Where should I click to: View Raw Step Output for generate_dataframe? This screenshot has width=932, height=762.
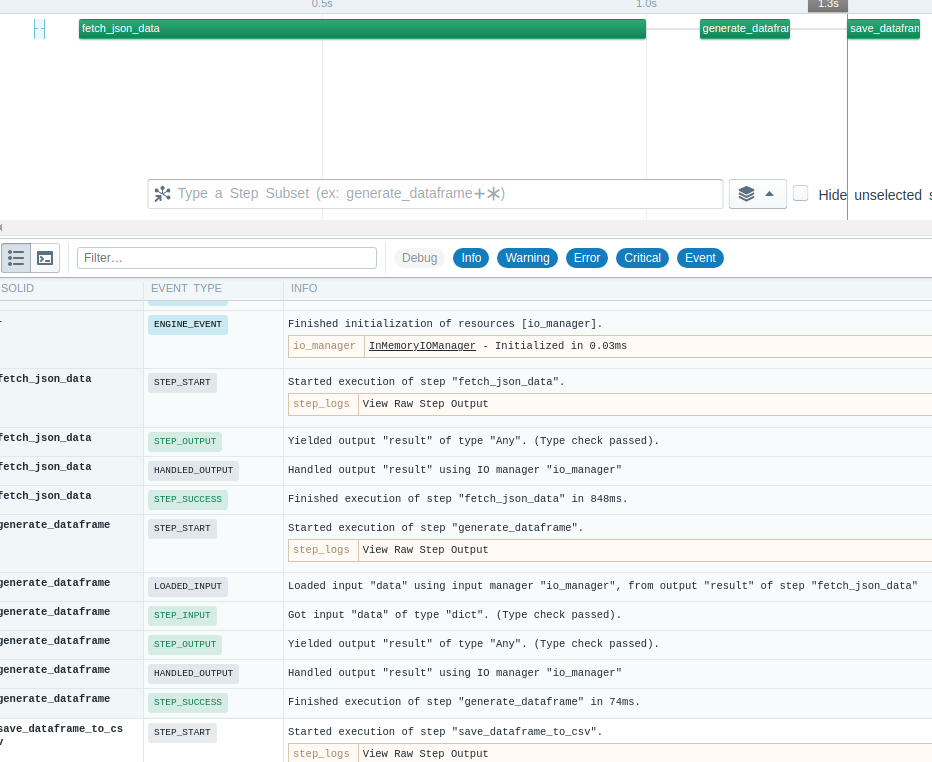click(x=425, y=550)
